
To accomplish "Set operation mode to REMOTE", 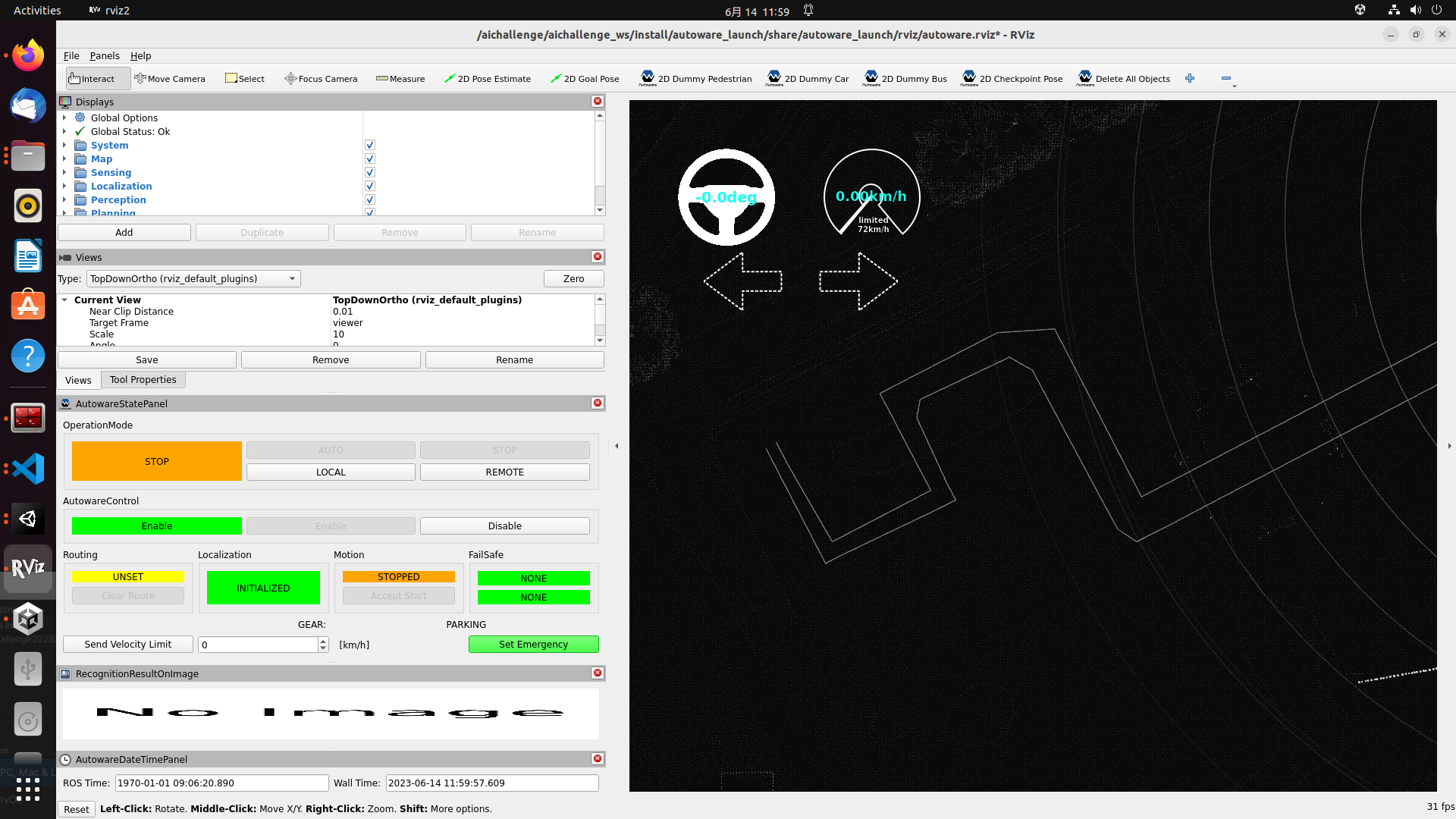I will (x=505, y=472).
